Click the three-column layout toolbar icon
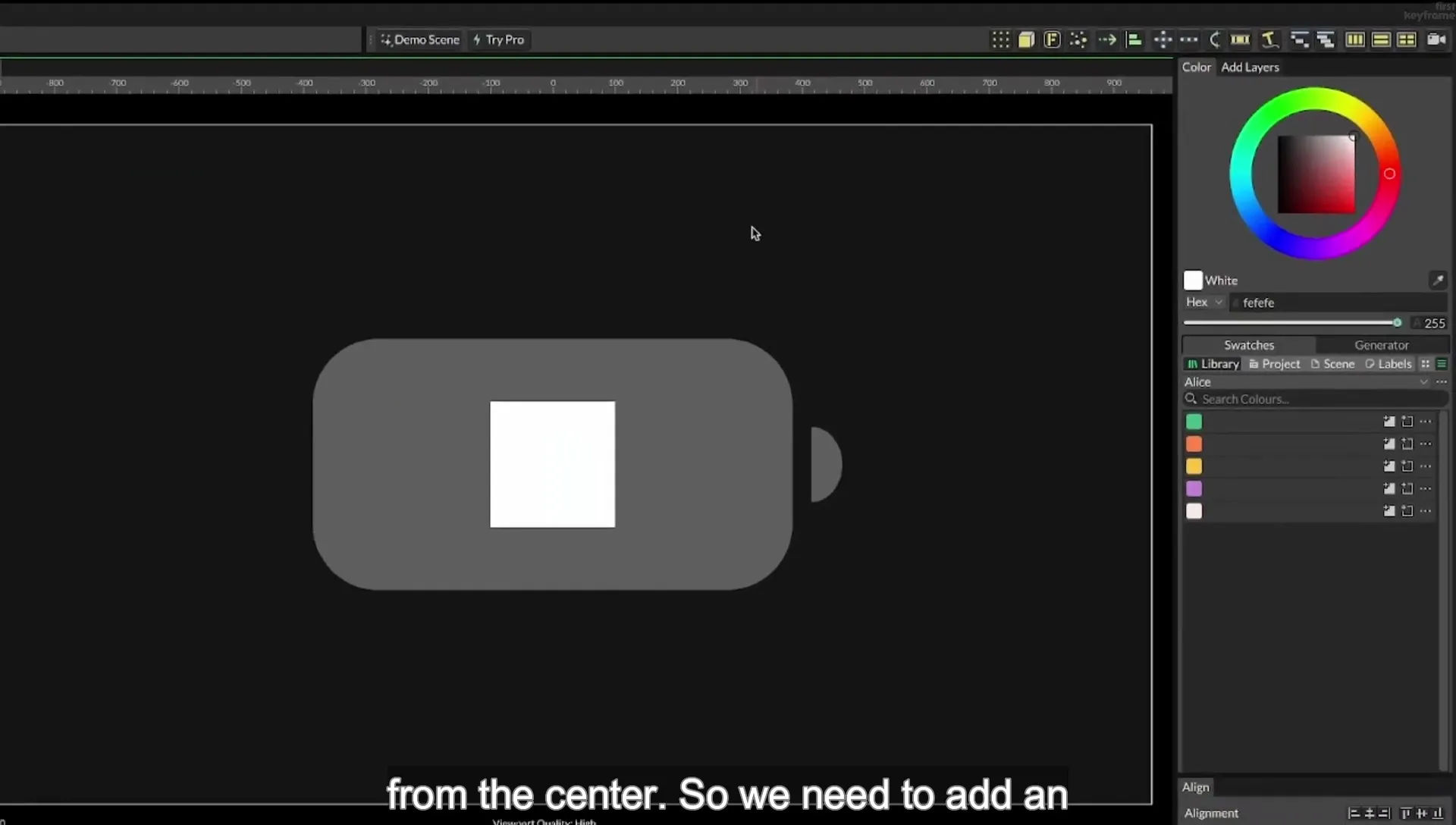The width and height of the screenshot is (1456, 825). point(1355,40)
